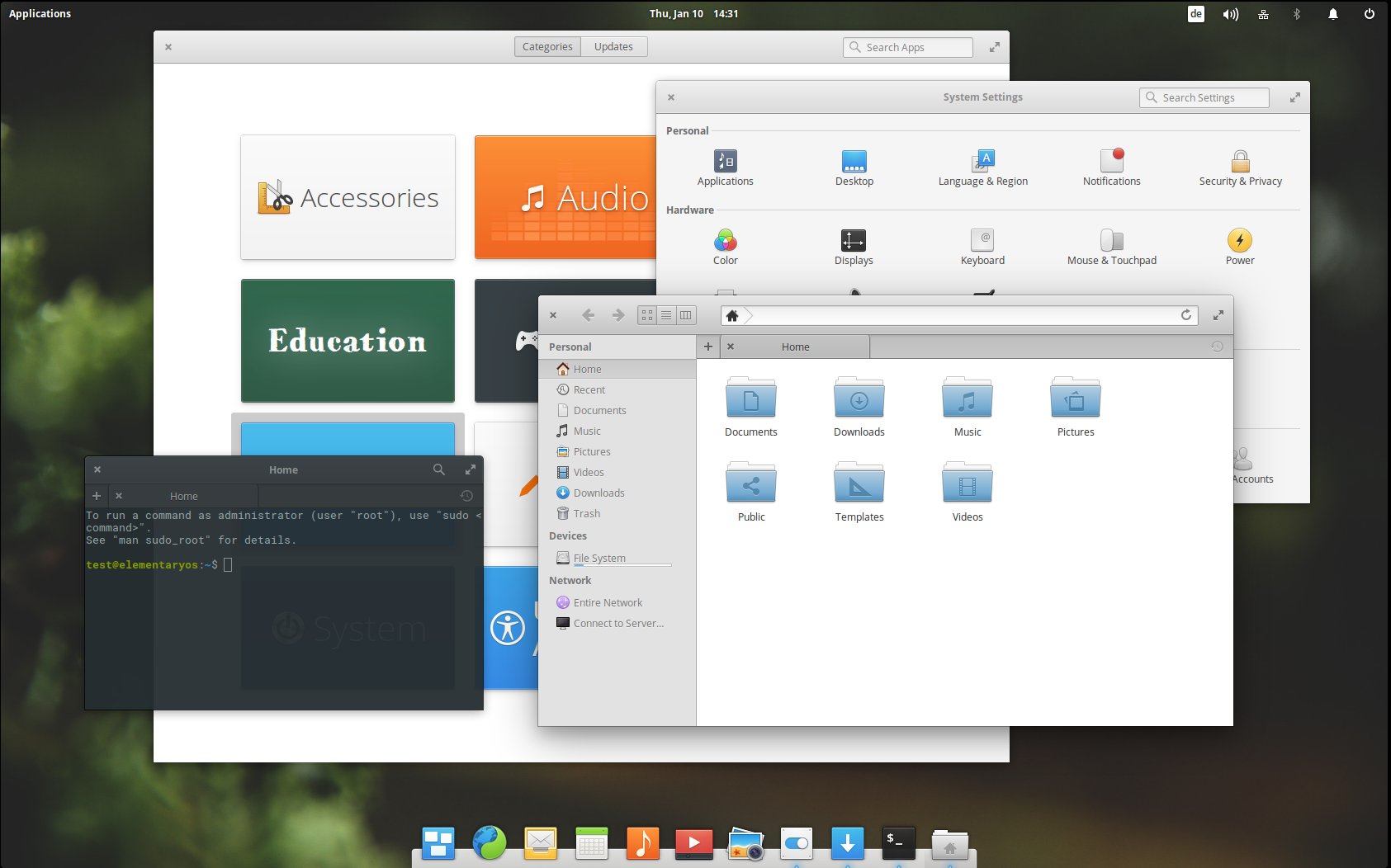This screenshot has width=1391, height=868.
Task: Open the Applications menu
Action: point(40,14)
